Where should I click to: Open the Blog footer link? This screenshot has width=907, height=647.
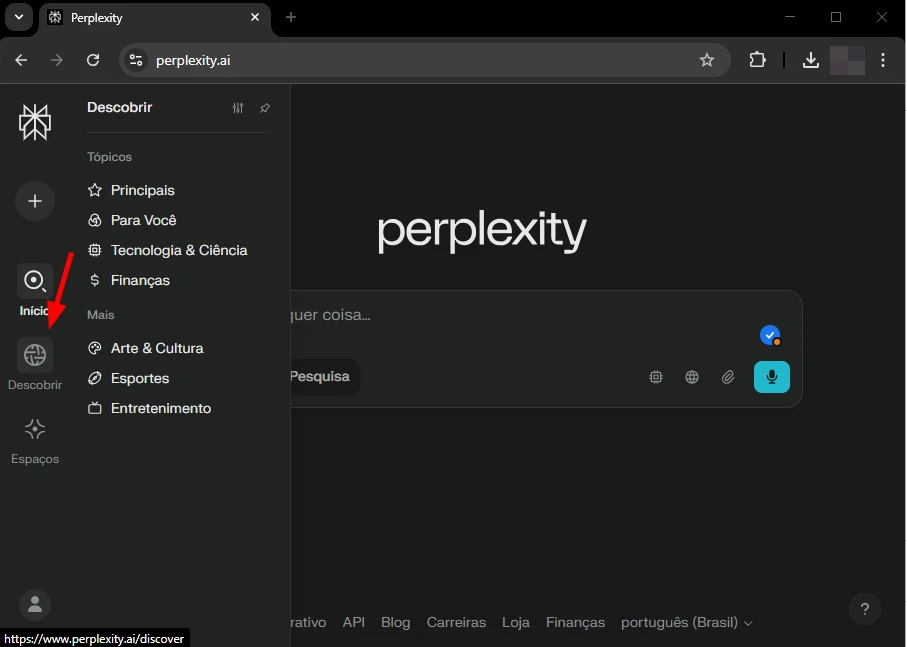click(396, 622)
